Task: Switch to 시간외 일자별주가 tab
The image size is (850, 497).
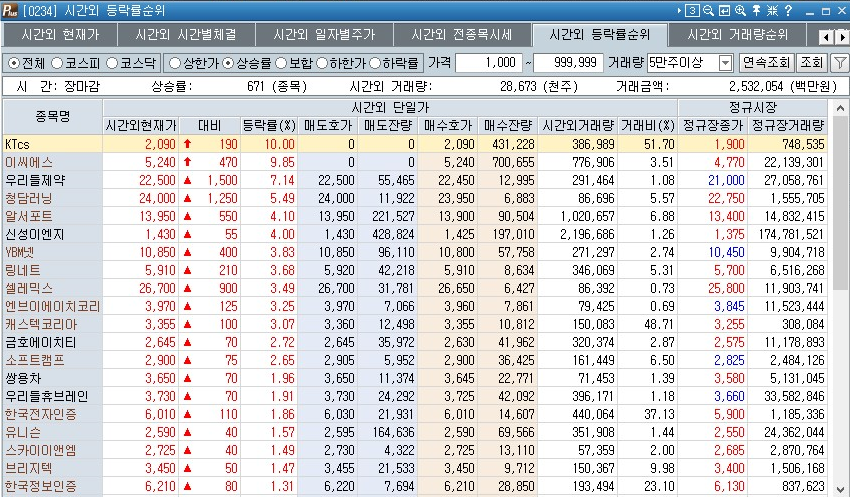Action: (x=324, y=35)
